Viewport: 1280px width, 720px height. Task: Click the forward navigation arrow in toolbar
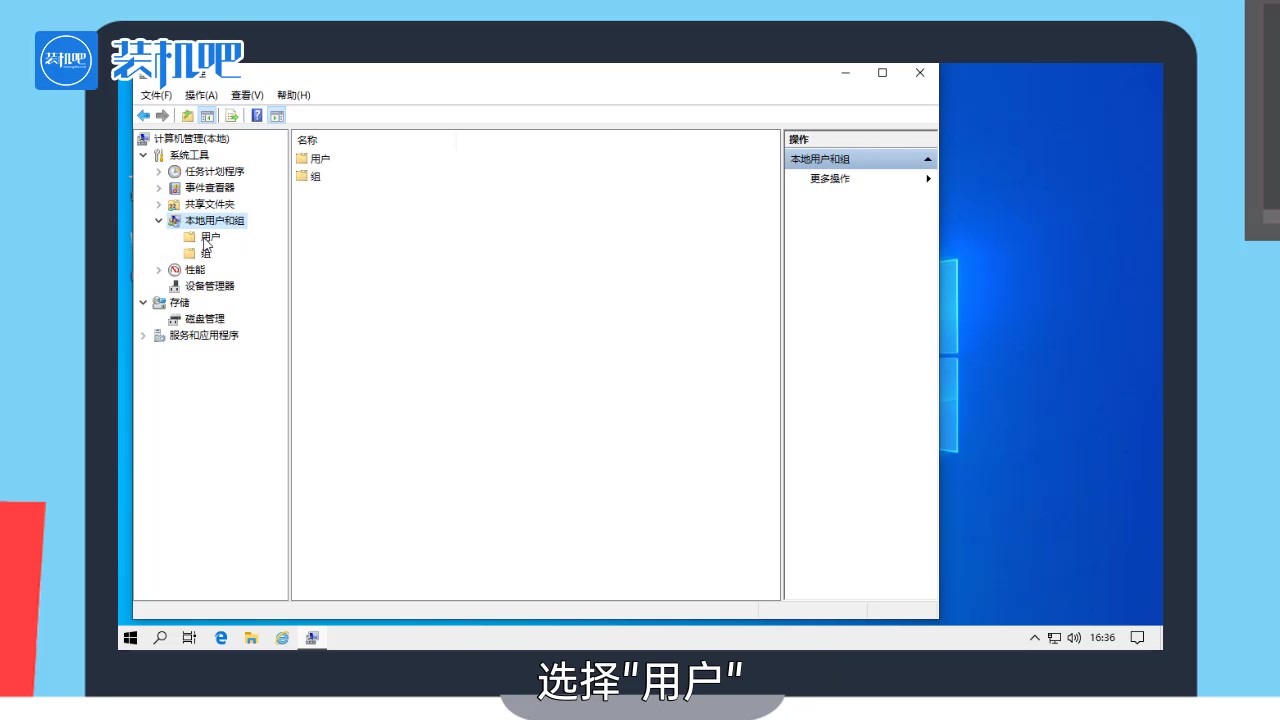(162, 115)
